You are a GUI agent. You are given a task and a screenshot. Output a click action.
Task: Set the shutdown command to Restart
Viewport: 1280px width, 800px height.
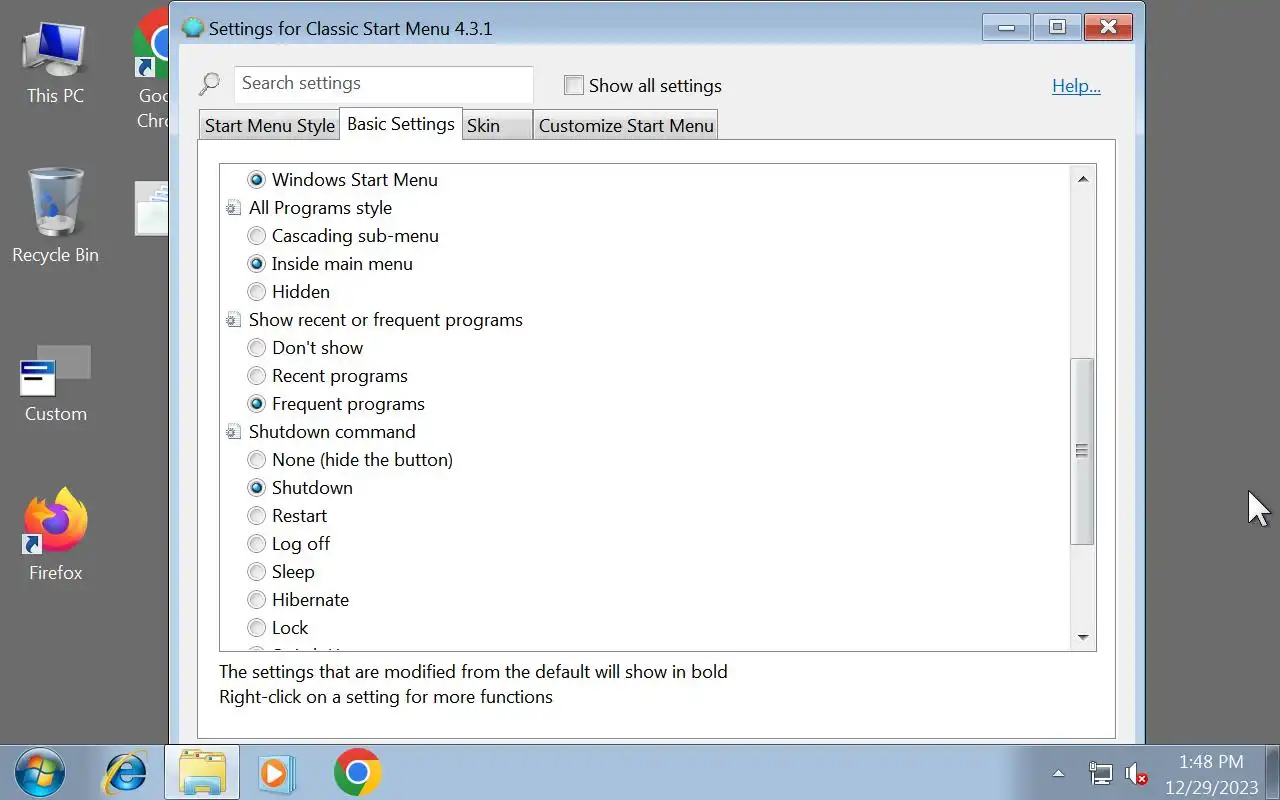coord(257,516)
